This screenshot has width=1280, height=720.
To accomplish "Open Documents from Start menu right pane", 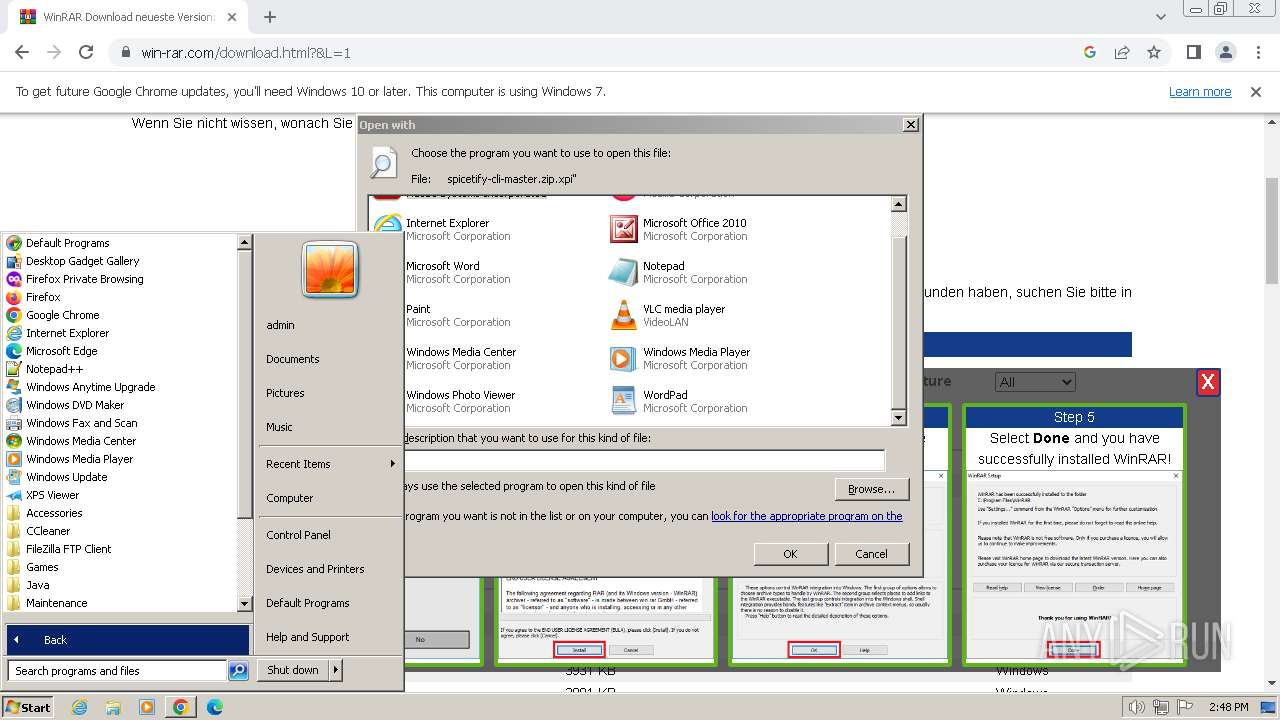I will click(x=293, y=359).
